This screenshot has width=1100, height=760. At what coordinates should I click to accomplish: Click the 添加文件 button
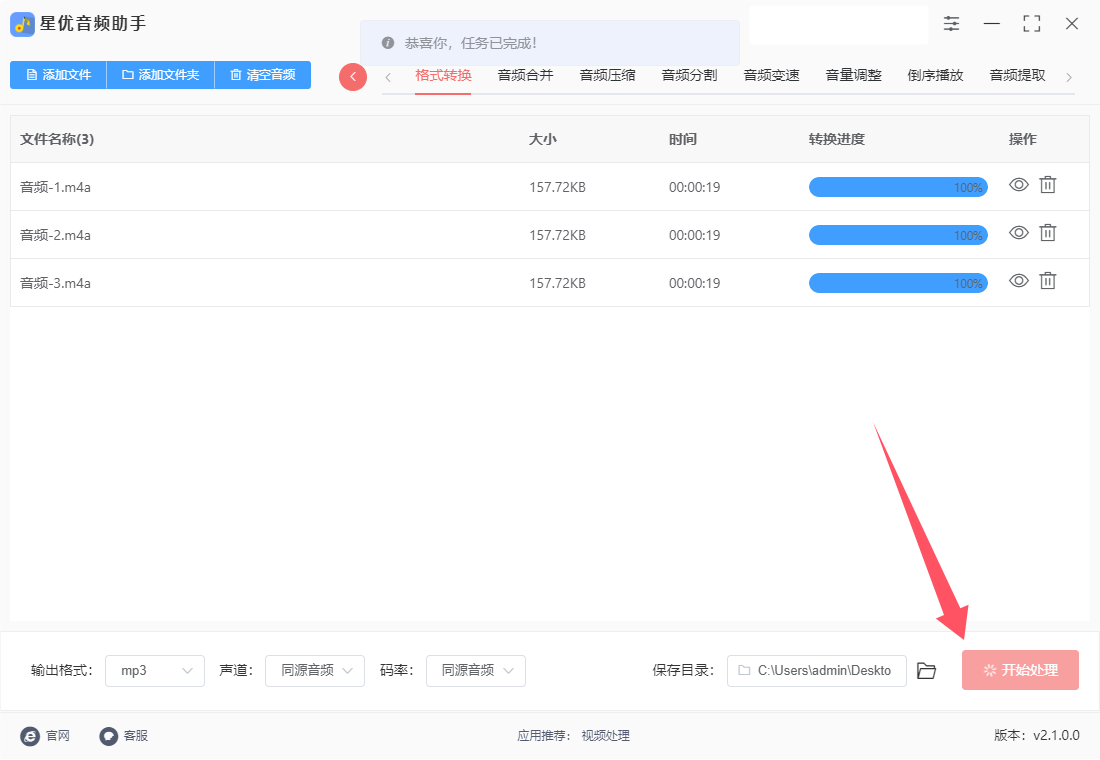(58, 75)
